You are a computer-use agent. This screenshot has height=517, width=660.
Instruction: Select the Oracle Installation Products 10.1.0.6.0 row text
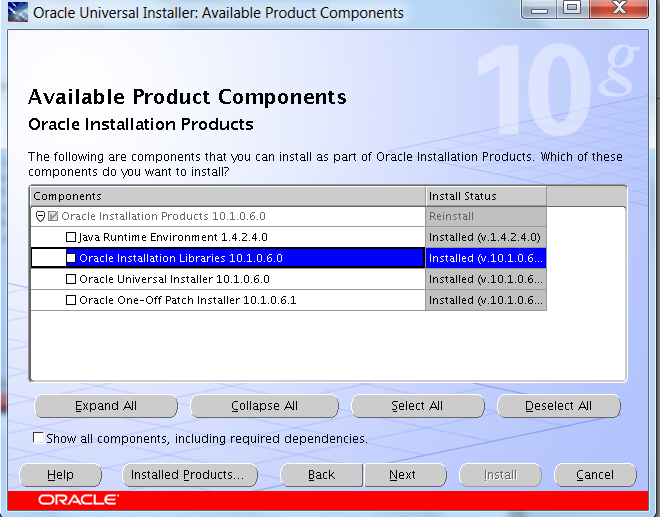(x=163, y=216)
